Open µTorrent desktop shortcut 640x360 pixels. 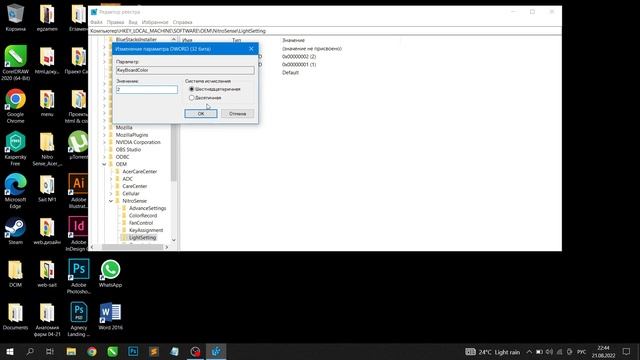click(78, 145)
